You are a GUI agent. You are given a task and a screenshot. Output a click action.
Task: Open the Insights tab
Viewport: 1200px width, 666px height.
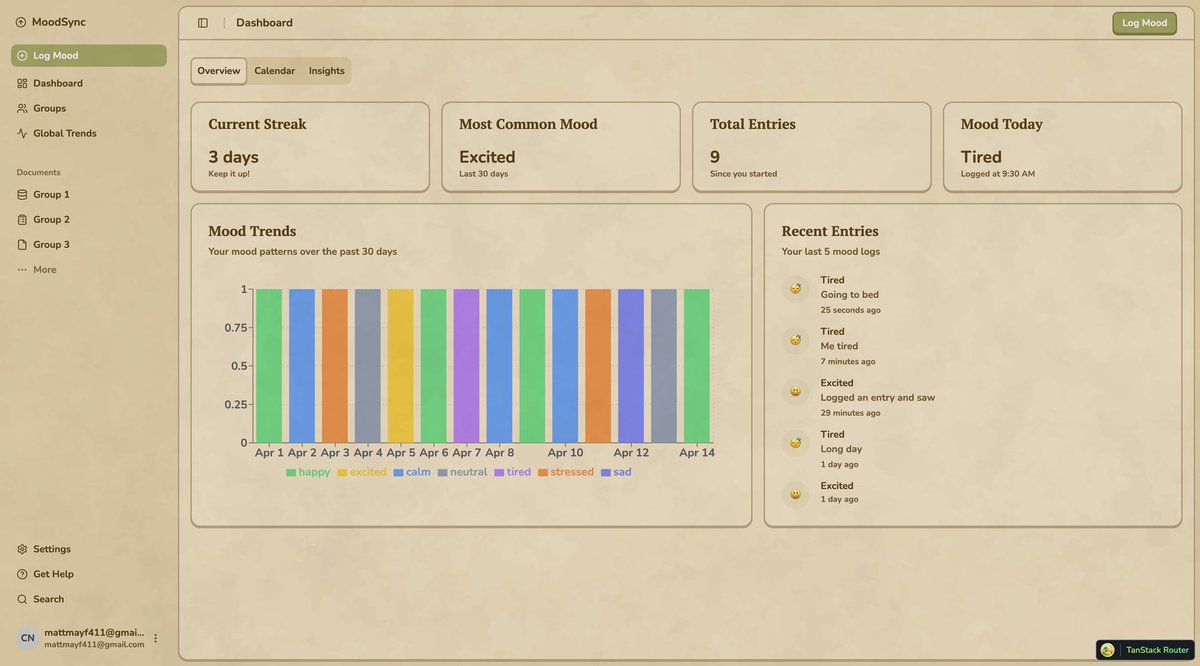tap(327, 71)
